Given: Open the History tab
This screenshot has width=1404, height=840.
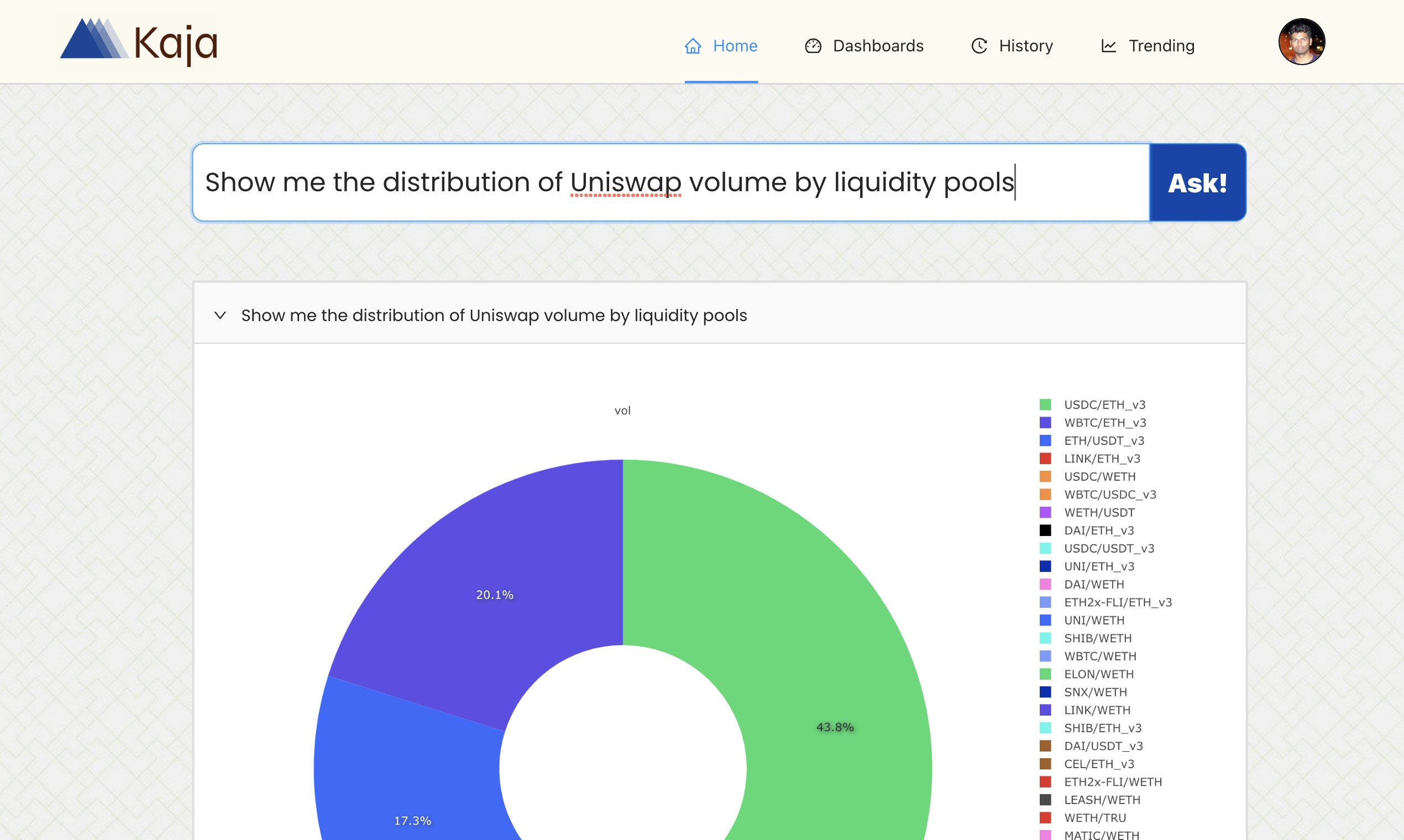Looking at the screenshot, I should (1012, 46).
